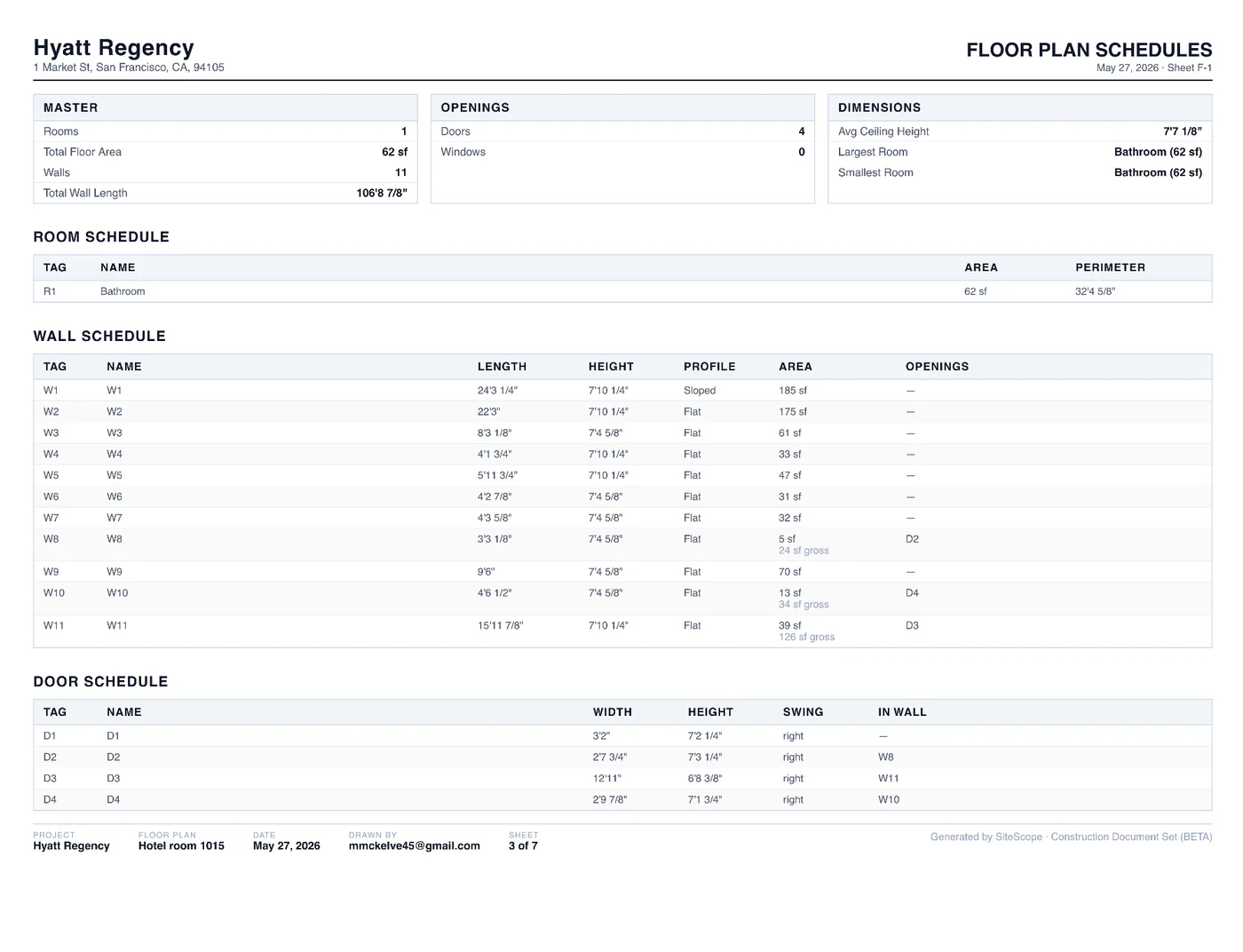Image resolution: width=1243 pixels, height=952 pixels.
Task: Click the W1 length value "24'3 1/4""
Action: click(x=497, y=391)
